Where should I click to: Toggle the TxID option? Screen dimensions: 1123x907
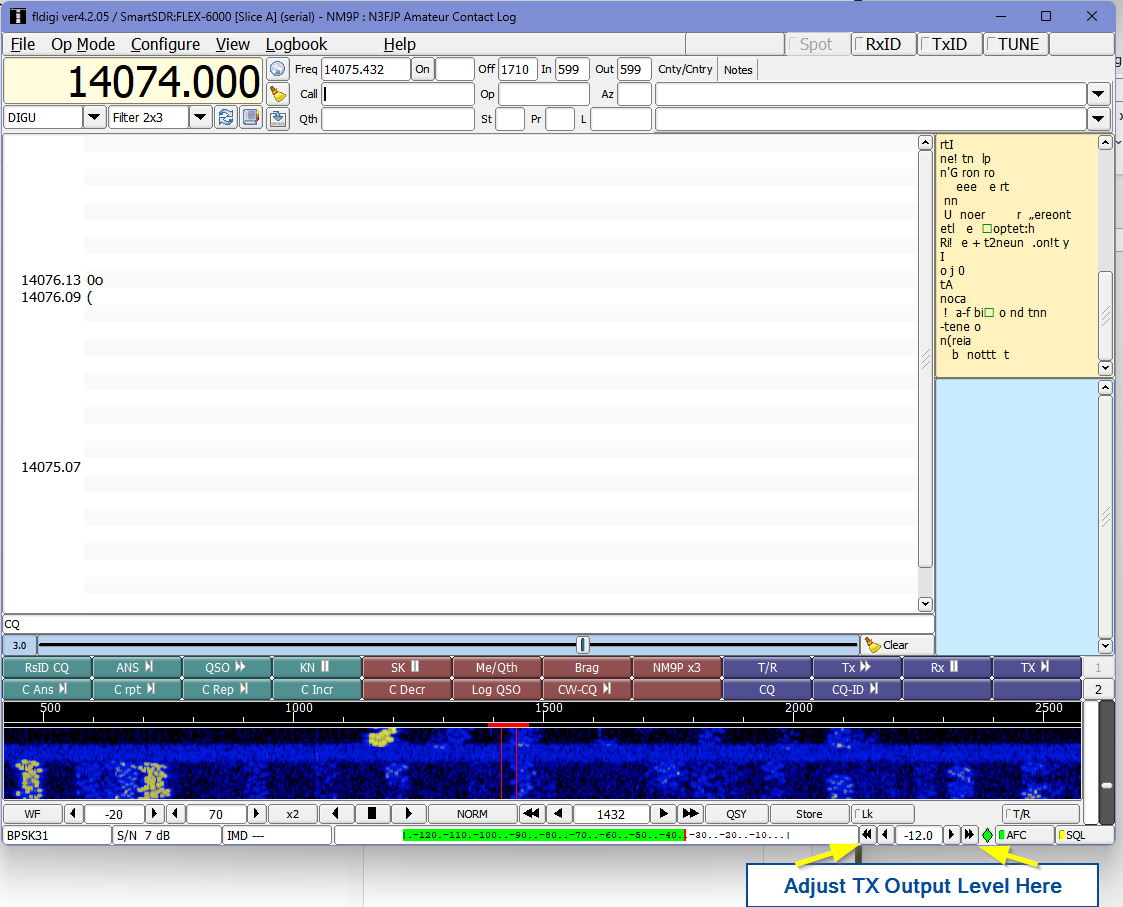pos(948,44)
